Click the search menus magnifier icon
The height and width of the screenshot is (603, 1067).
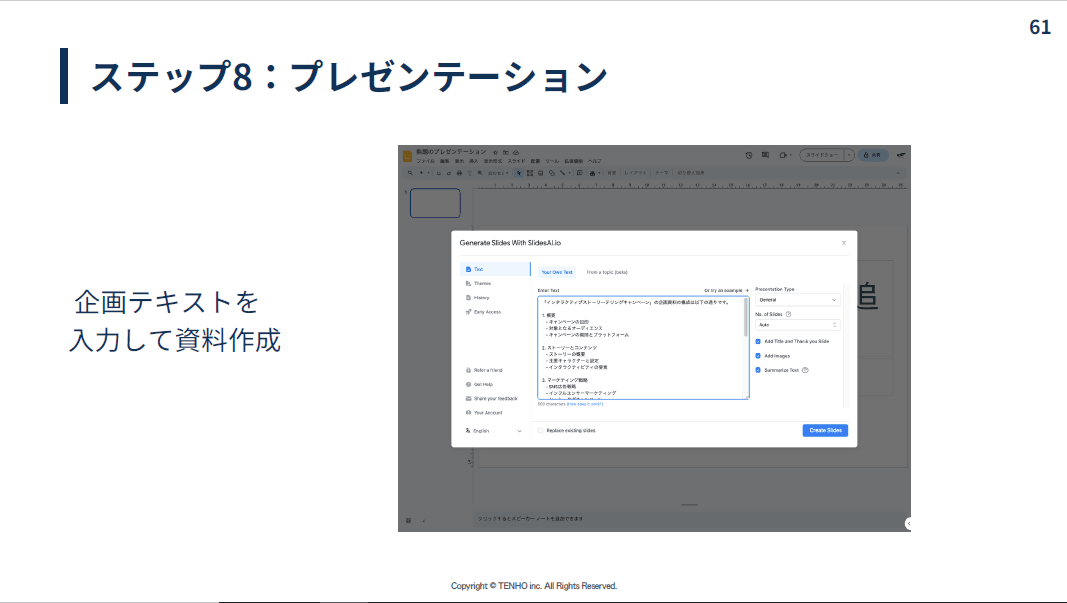[410, 173]
